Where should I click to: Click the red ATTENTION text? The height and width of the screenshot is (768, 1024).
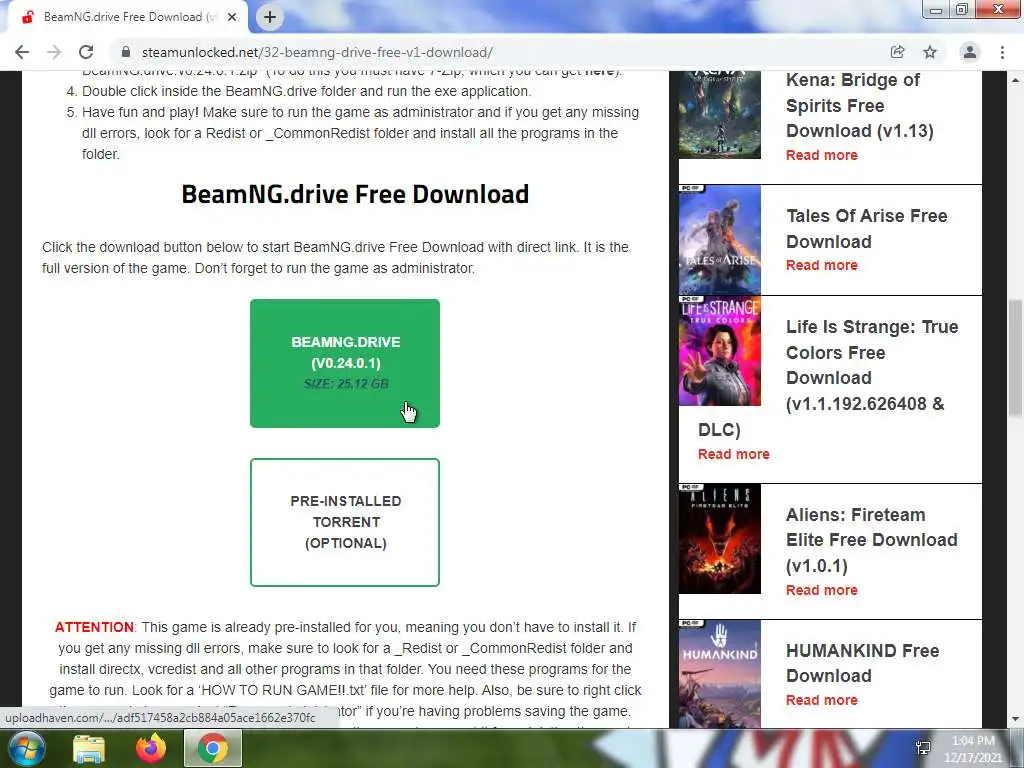(x=94, y=627)
